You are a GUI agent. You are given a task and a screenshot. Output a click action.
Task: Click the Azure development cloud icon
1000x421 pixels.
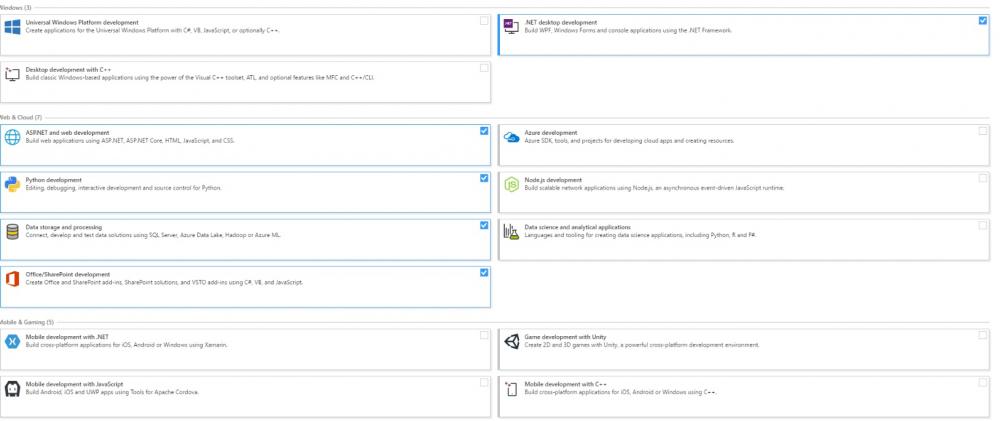click(x=511, y=137)
